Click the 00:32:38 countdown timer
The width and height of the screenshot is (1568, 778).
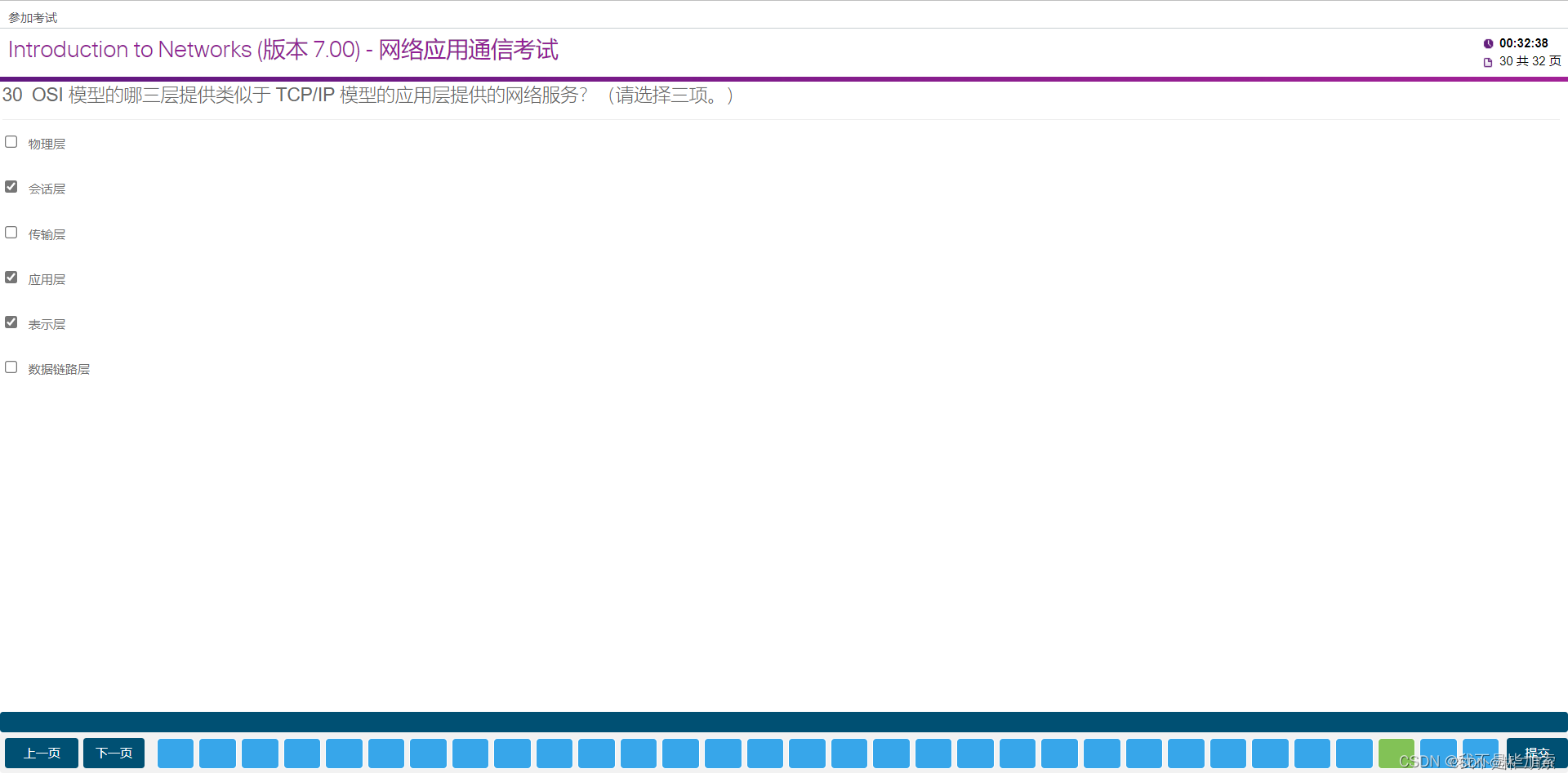(1523, 43)
